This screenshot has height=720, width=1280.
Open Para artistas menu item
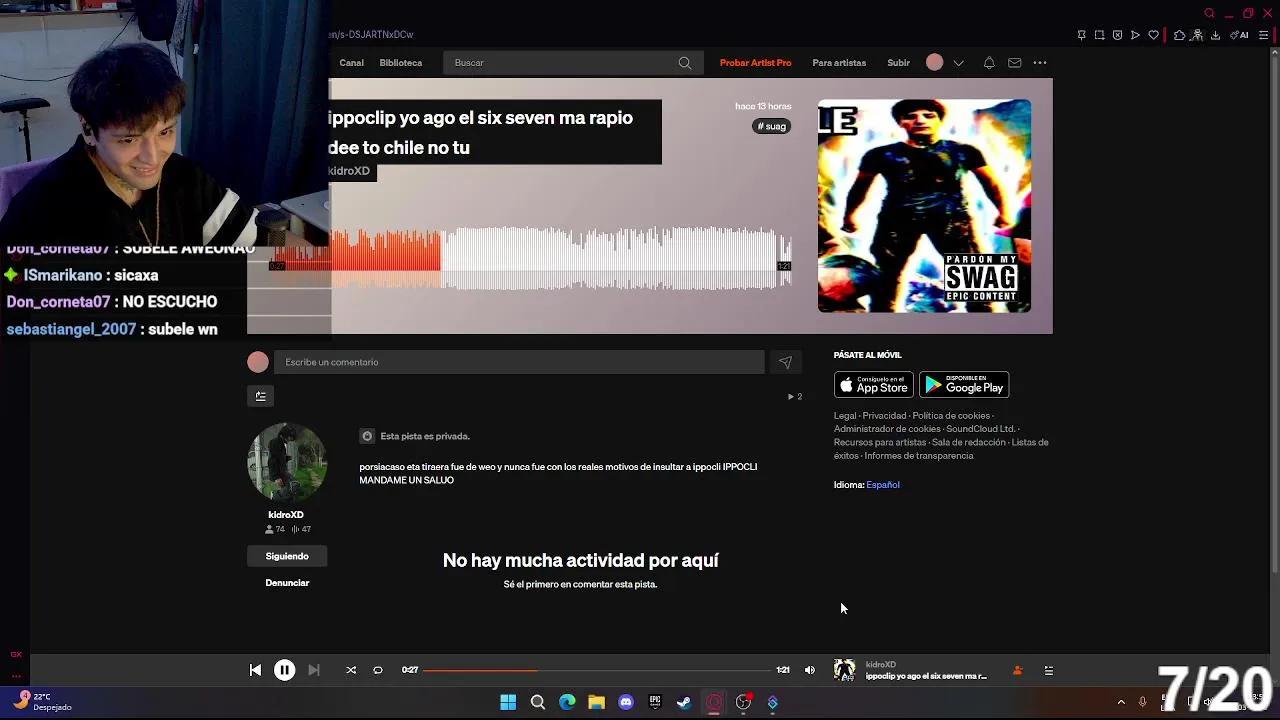click(x=839, y=63)
